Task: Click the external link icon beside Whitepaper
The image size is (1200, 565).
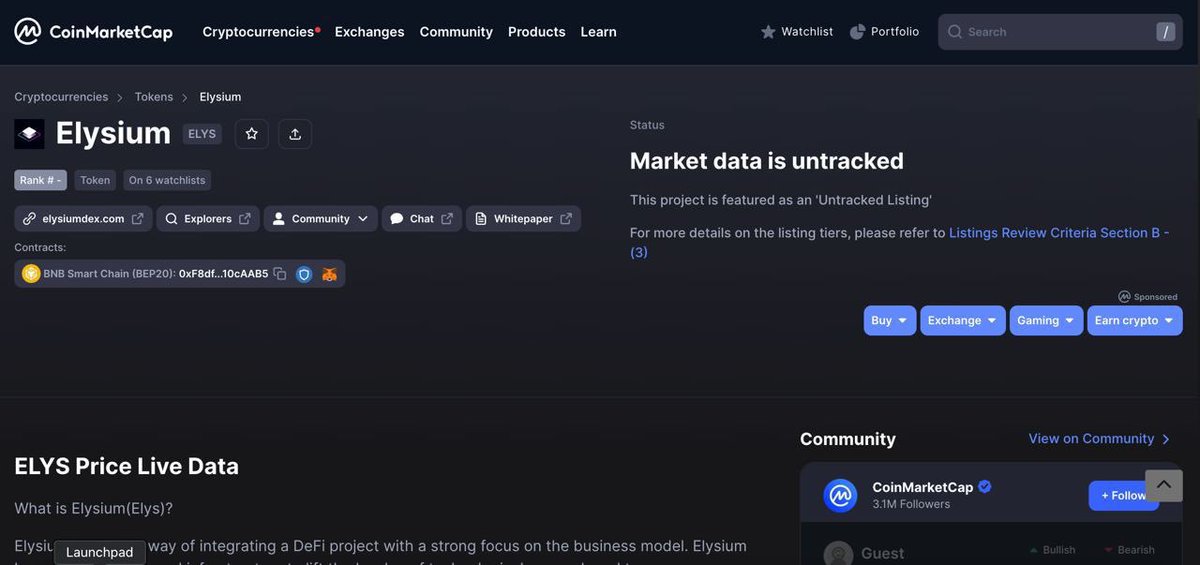Action: (x=566, y=219)
